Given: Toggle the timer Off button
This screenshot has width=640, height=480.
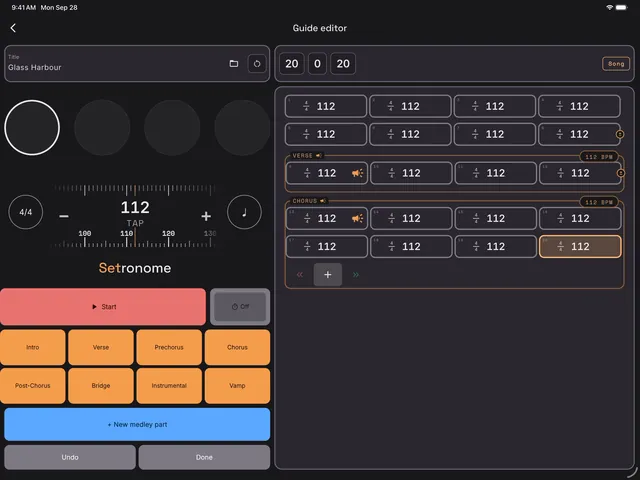Looking at the screenshot, I should 240,307.
